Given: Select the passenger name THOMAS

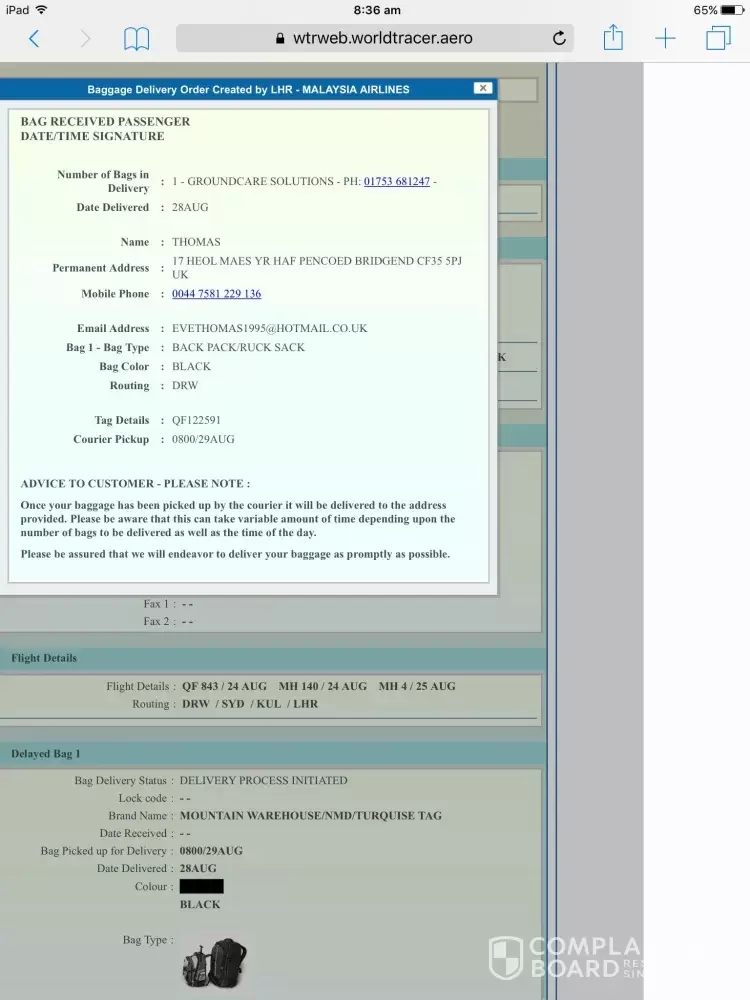Looking at the screenshot, I should (x=196, y=242).
